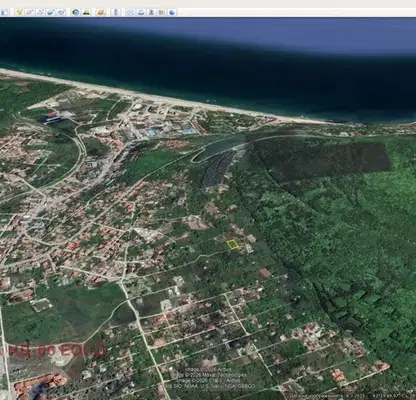Screen dimensions: 416x400
Task: Click the red EOOD watermark text
Action: click(53, 351)
